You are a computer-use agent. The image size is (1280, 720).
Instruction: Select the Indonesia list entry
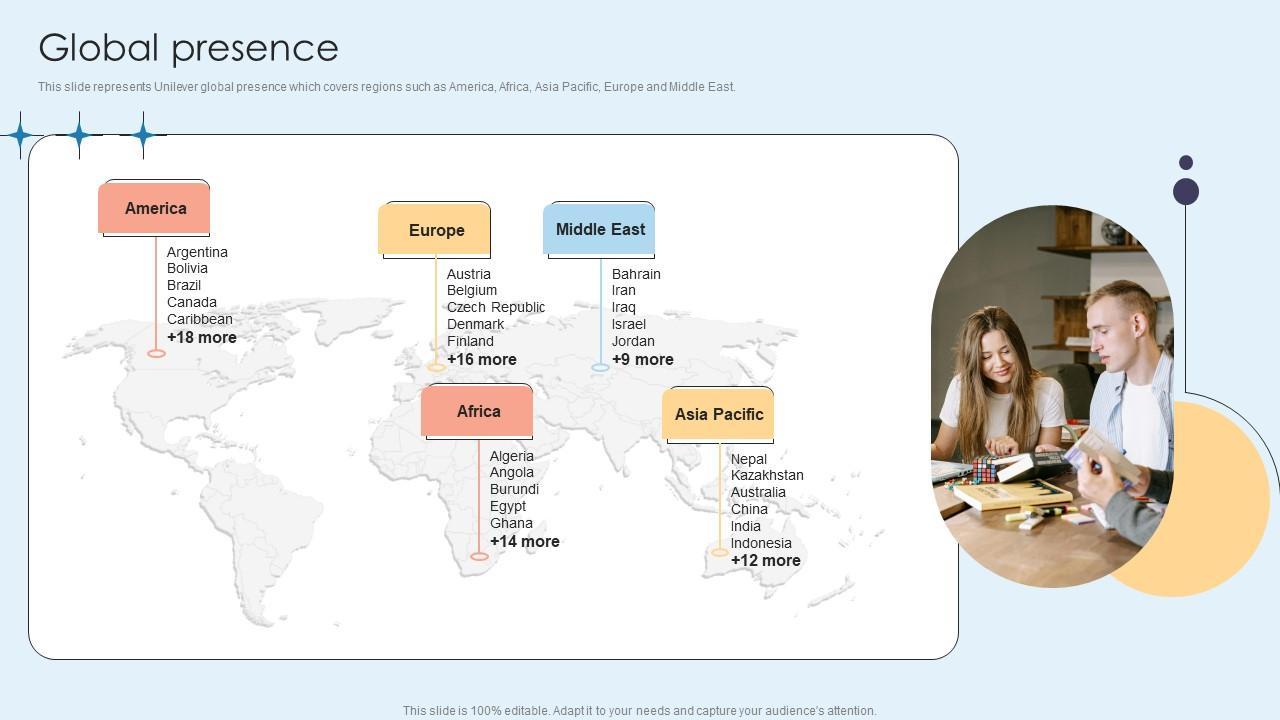point(761,544)
